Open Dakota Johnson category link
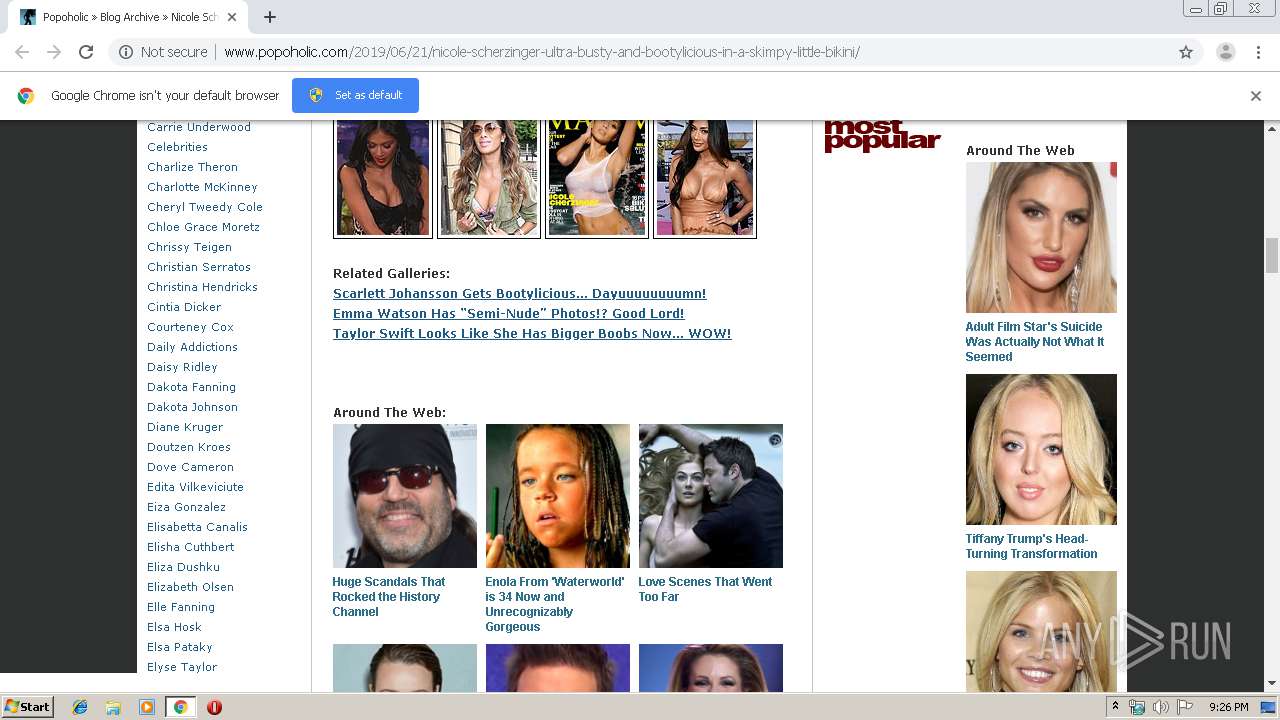The image size is (1280, 720). tap(192, 407)
